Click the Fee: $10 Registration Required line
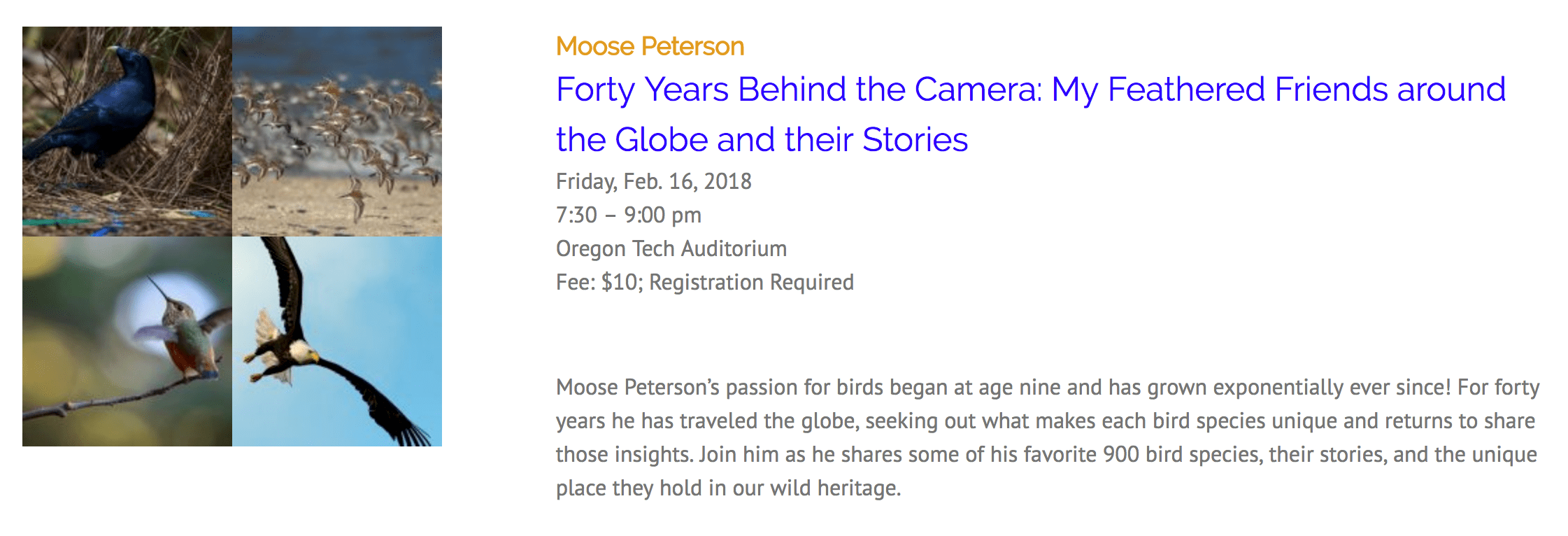The image size is (1568, 536). [x=704, y=282]
